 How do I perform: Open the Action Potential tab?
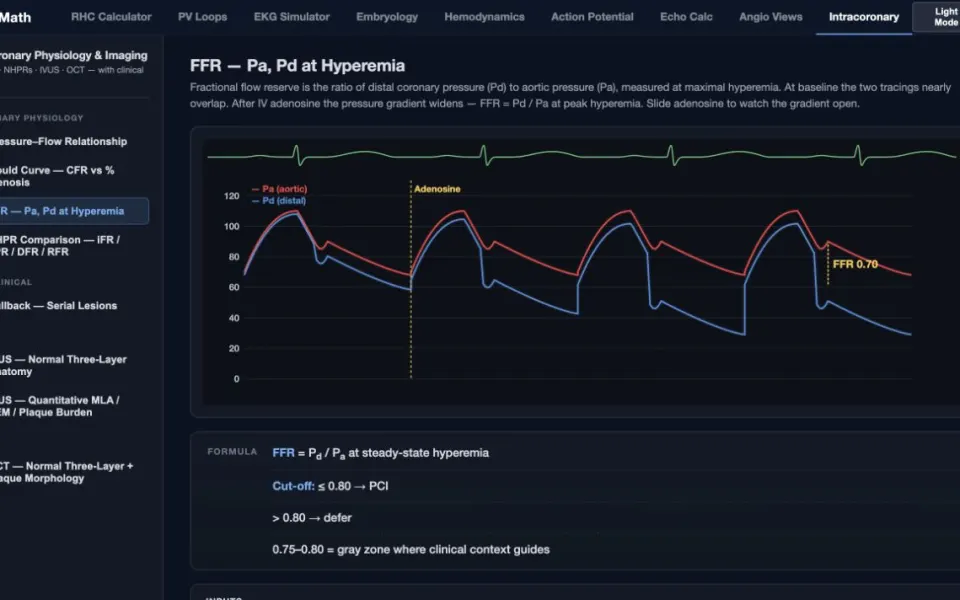click(592, 17)
